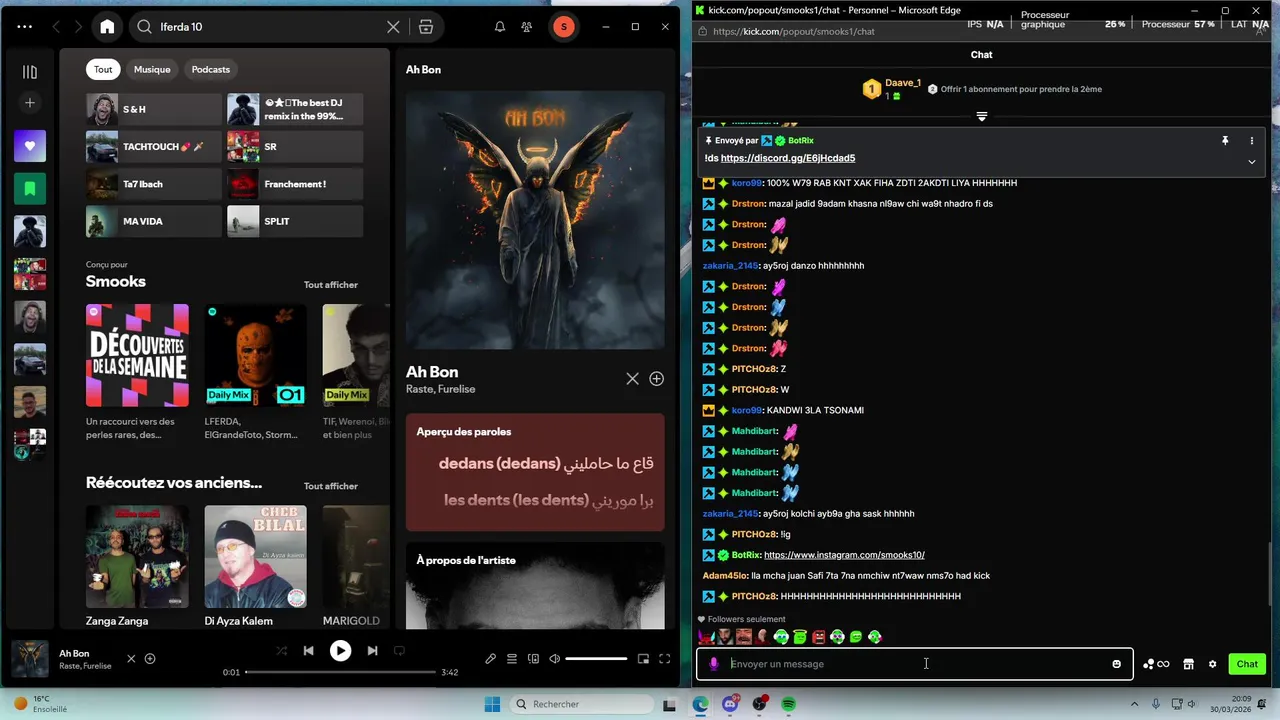1280x720 pixels.
Task: Add Ah Bon to library in panel
Action: coord(657,378)
